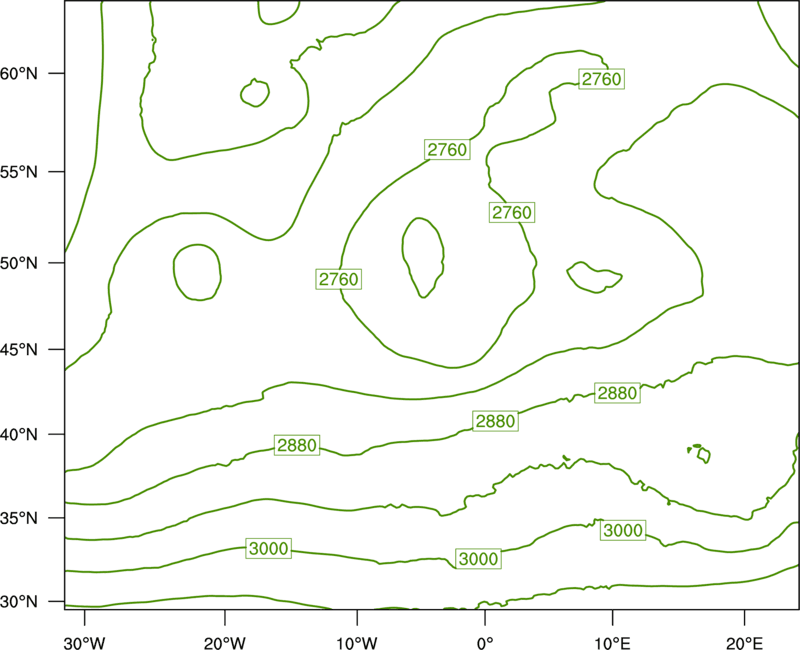Screen dimensions: 800x650
Task: Select the 40°N latitude axis label
Action: (x=19, y=435)
